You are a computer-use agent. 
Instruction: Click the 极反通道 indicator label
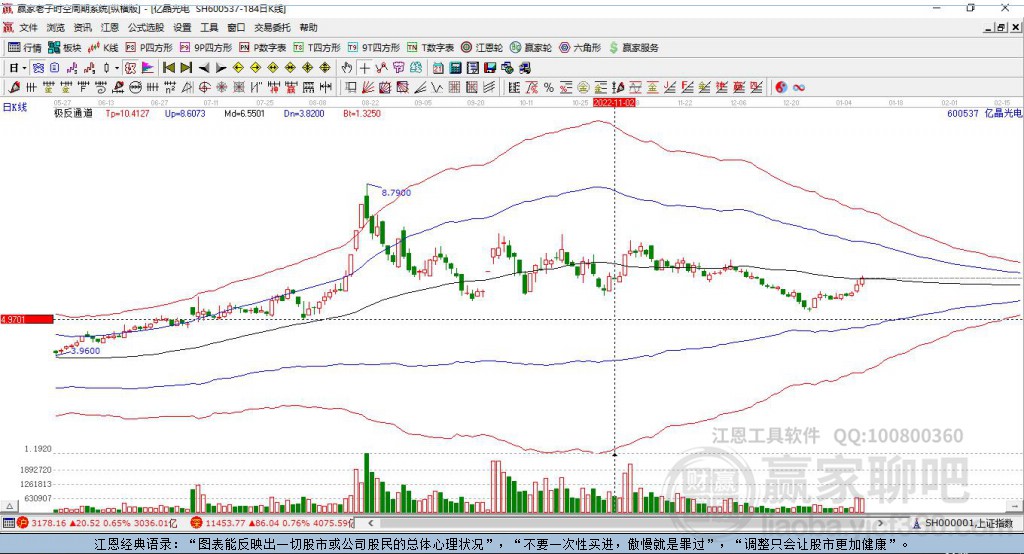[x=73, y=114]
